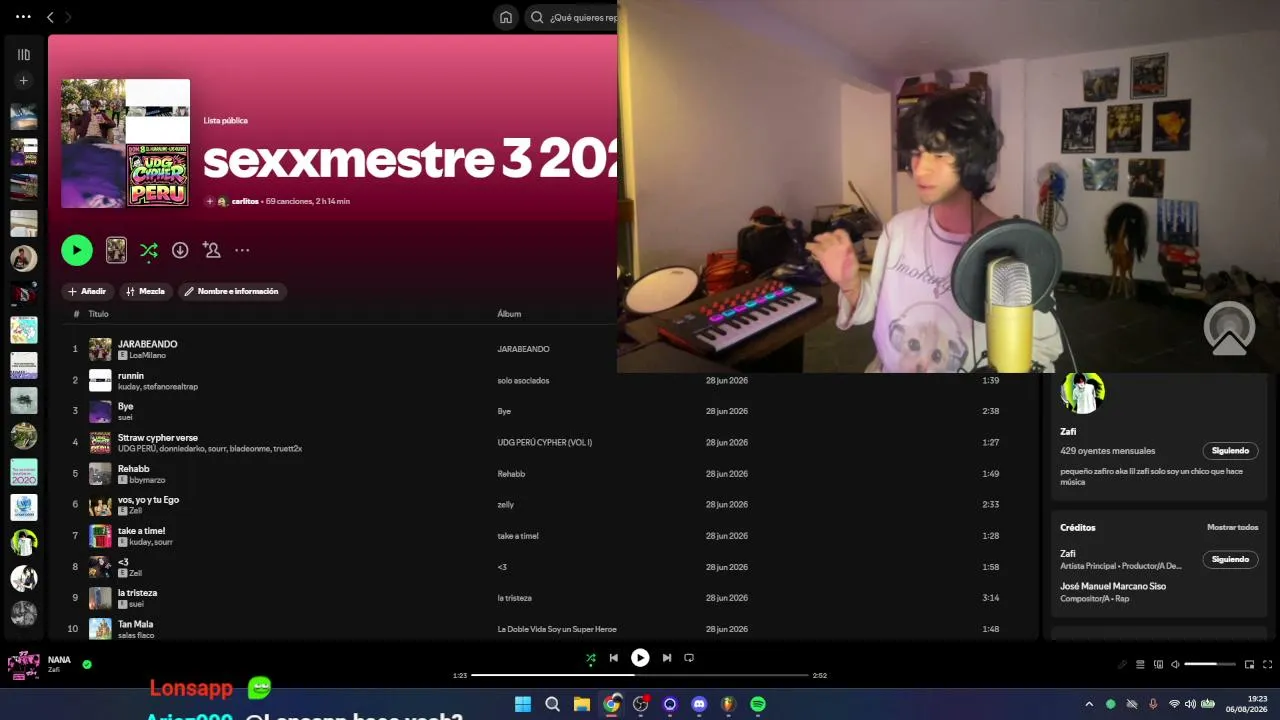Create a new playlist with the sidebar plus

click(24, 81)
